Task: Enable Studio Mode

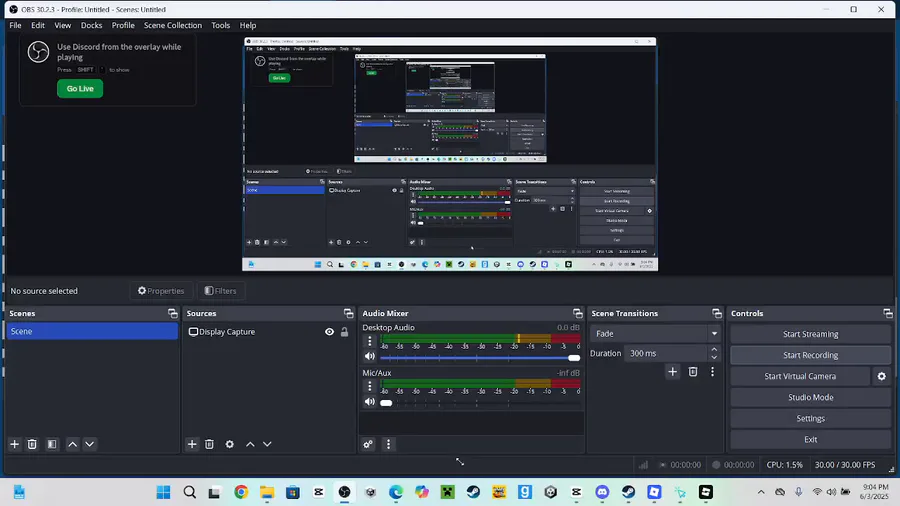Action: pyautogui.click(x=810, y=397)
